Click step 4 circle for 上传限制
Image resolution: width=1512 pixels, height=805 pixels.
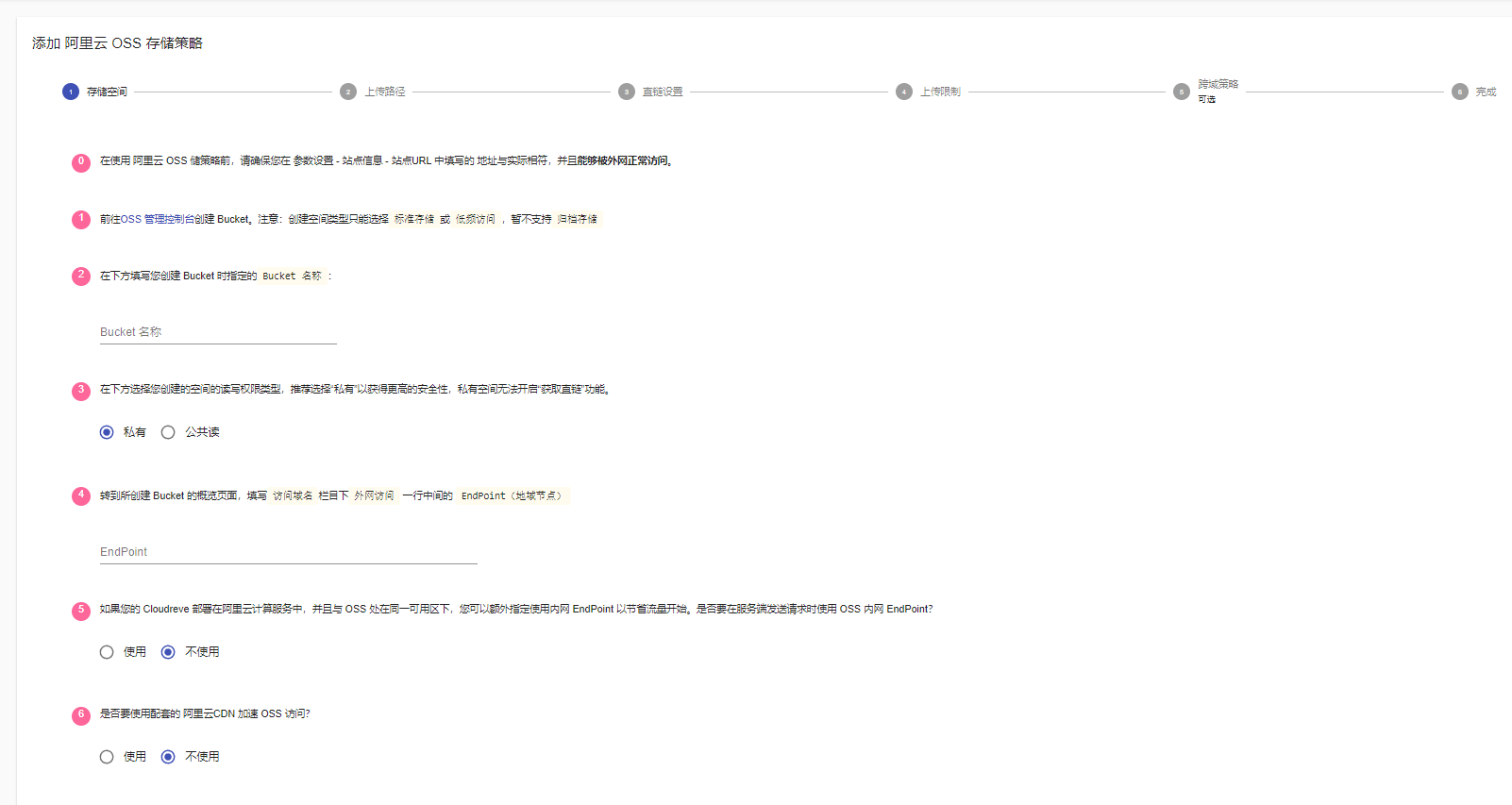904,92
